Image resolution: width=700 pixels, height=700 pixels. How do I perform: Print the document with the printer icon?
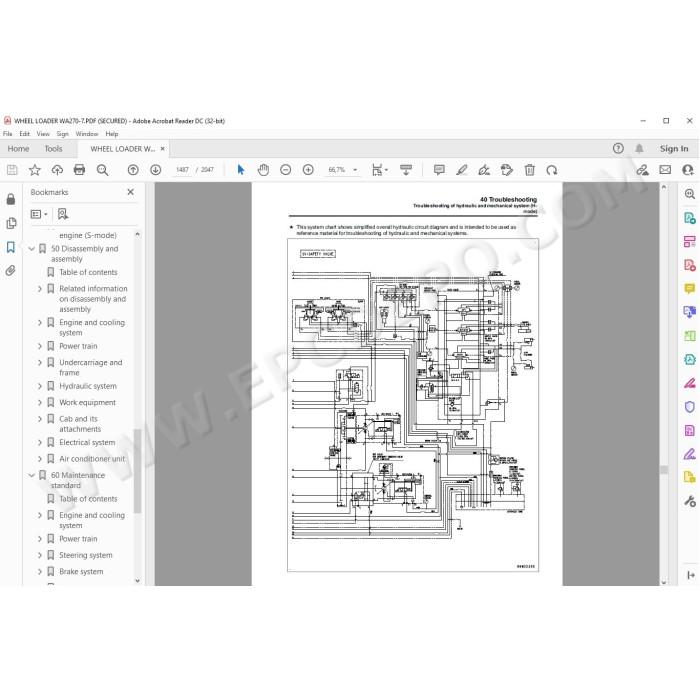79,170
